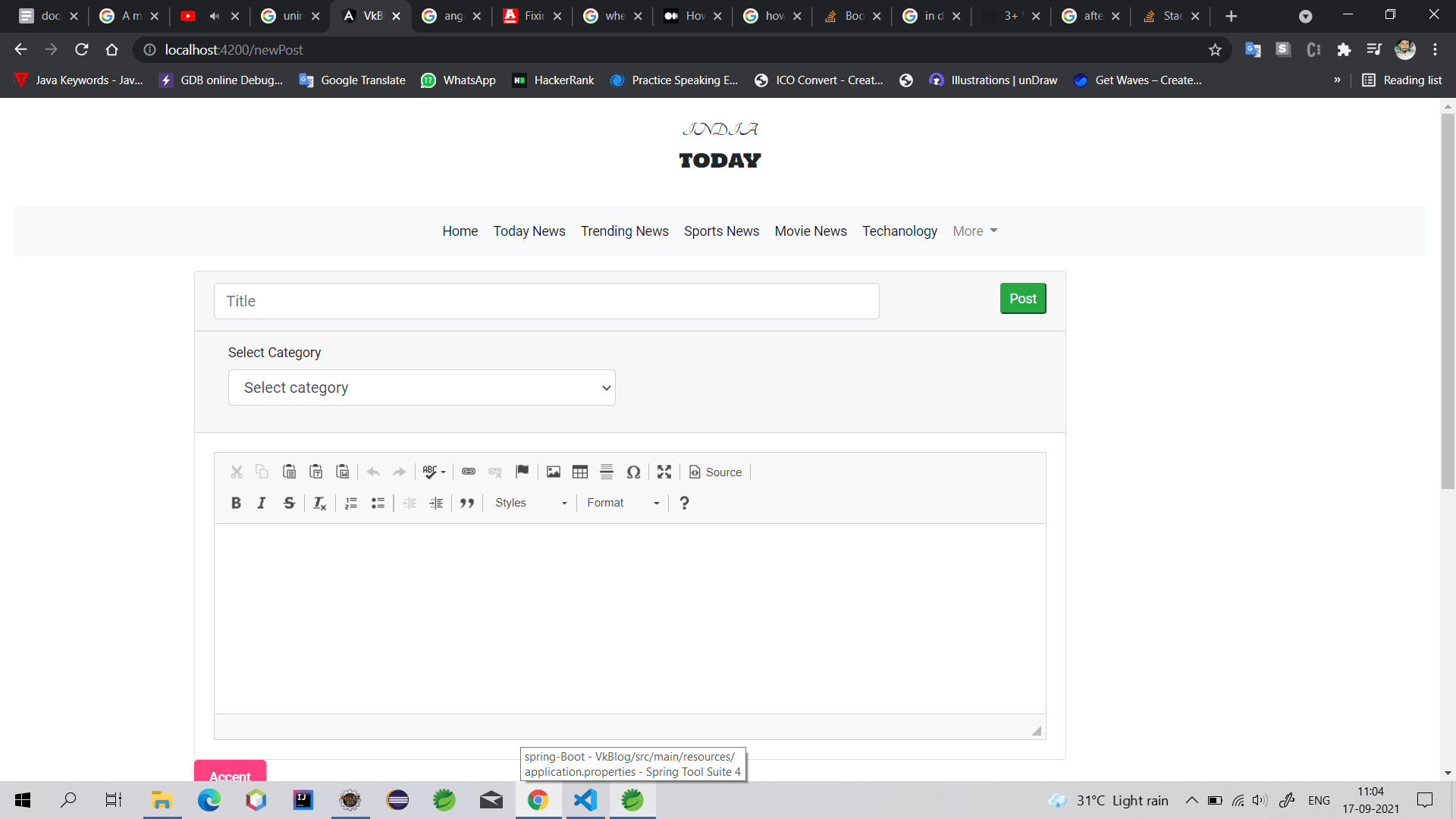Image resolution: width=1456 pixels, height=819 pixels.
Task: Click inside the Title input field
Action: 546,301
